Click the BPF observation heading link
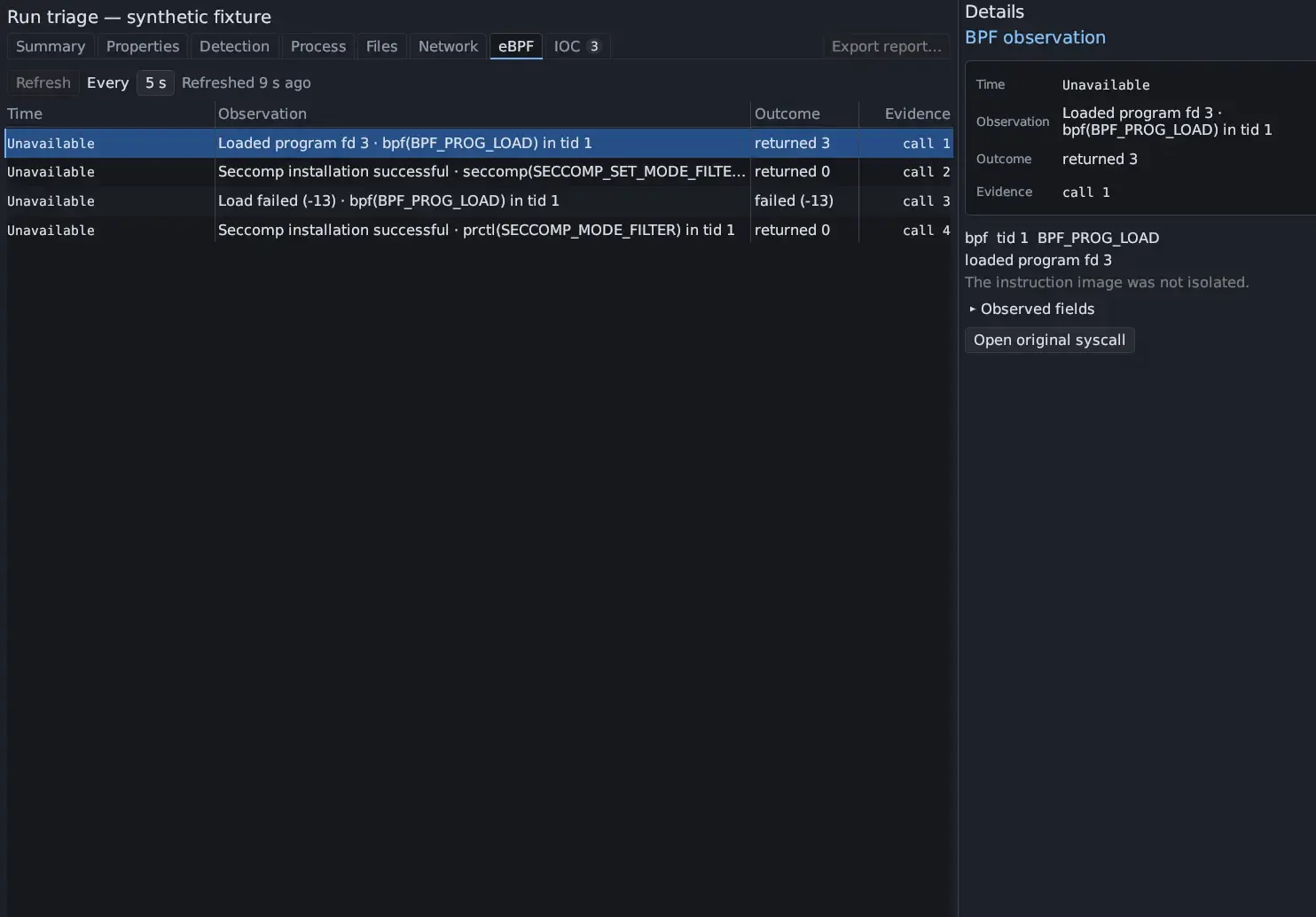Screen dimensions: 1316x917 (x=1035, y=37)
